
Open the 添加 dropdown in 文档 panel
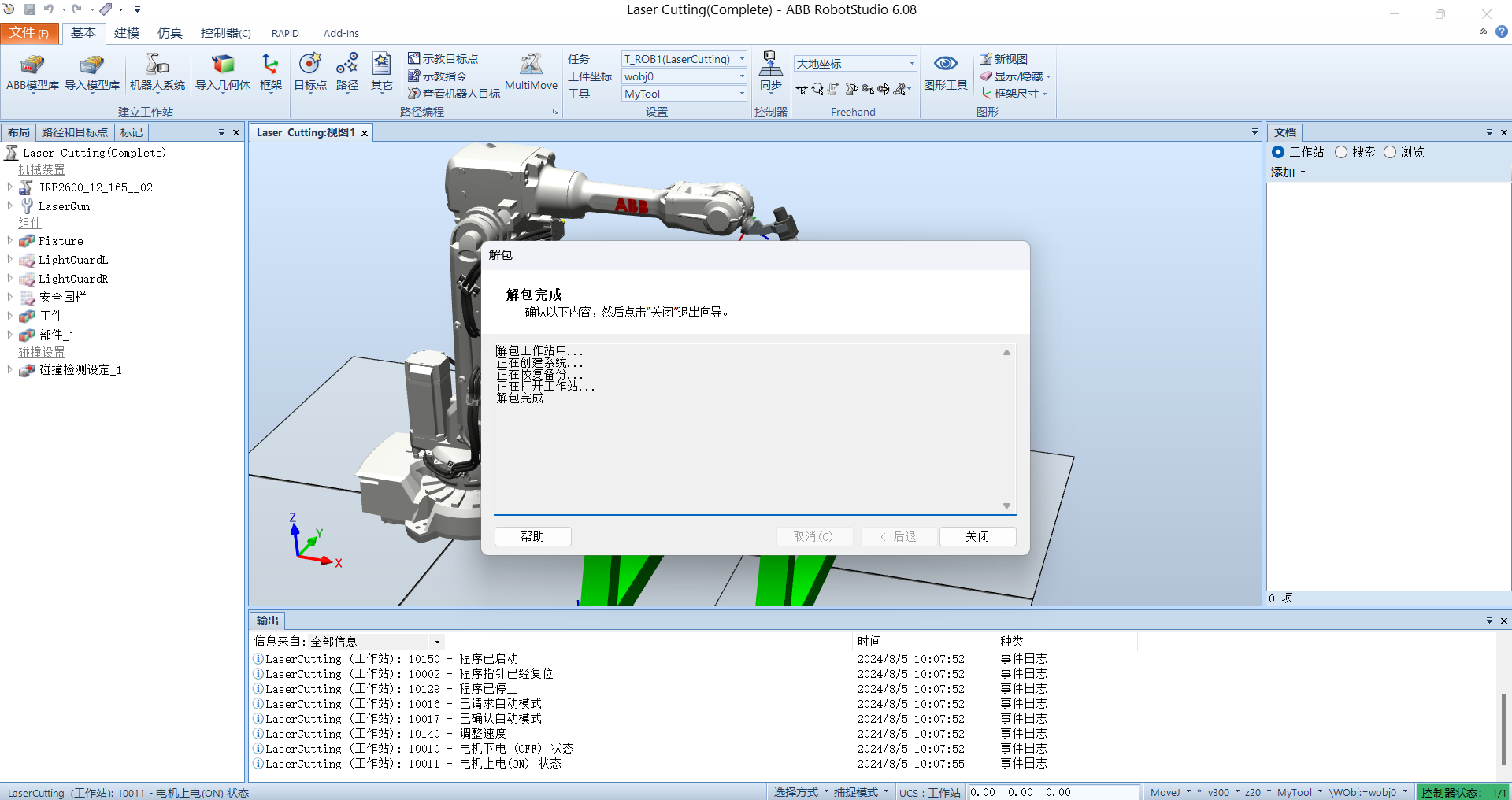click(1288, 172)
